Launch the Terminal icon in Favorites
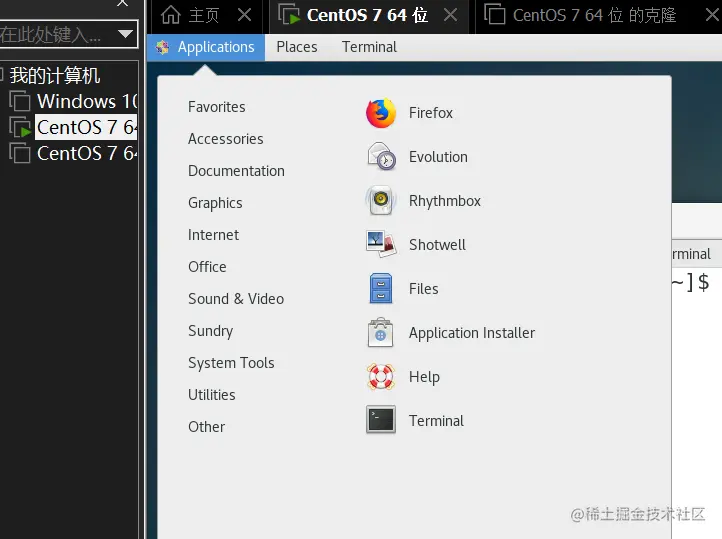This screenshot has width=722, height=539. (381, 420)
